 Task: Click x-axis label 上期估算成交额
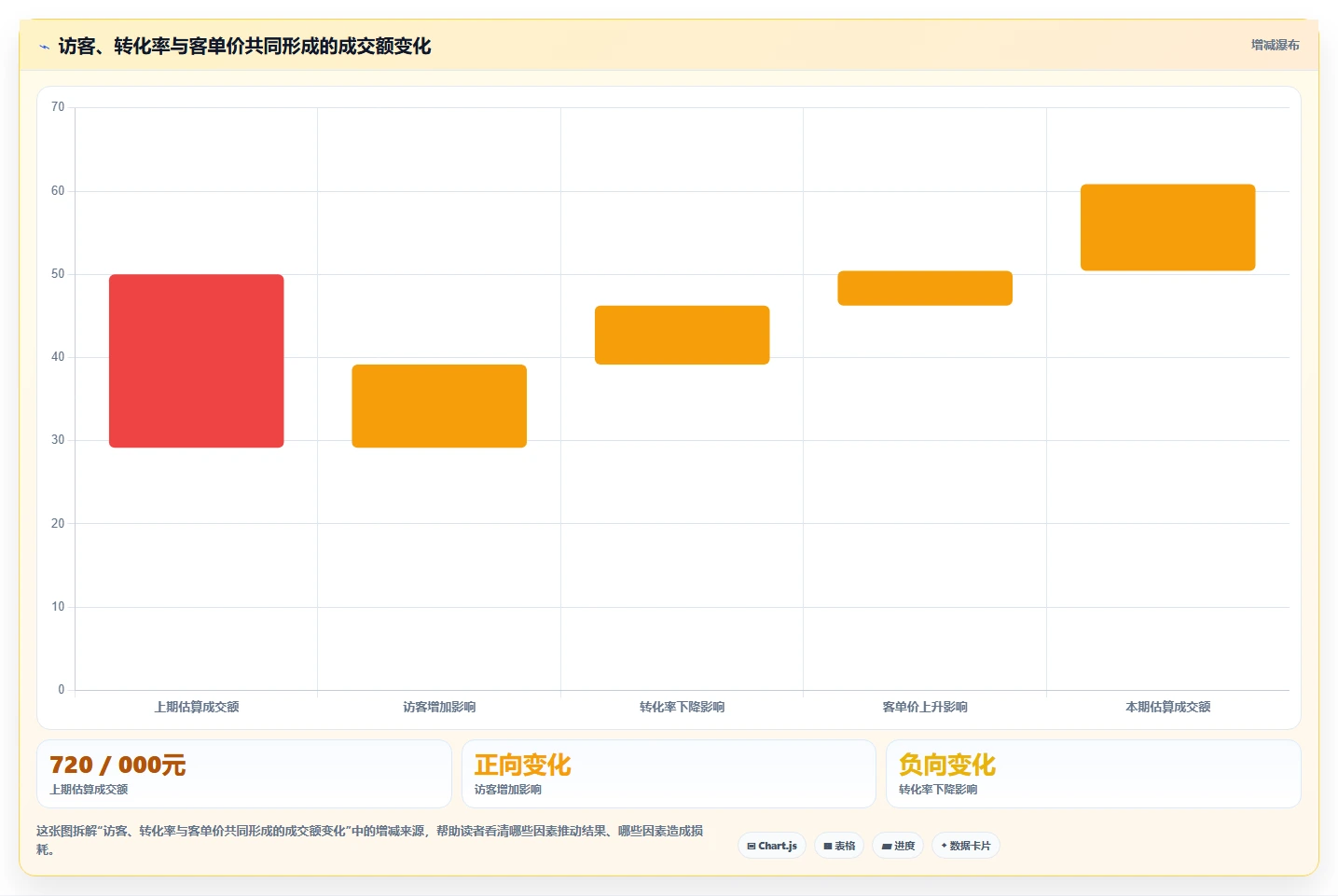coord(197,707)
